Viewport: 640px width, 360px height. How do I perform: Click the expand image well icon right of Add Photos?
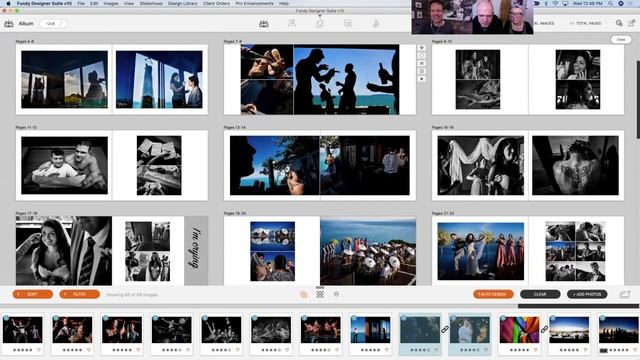point(625,294)
